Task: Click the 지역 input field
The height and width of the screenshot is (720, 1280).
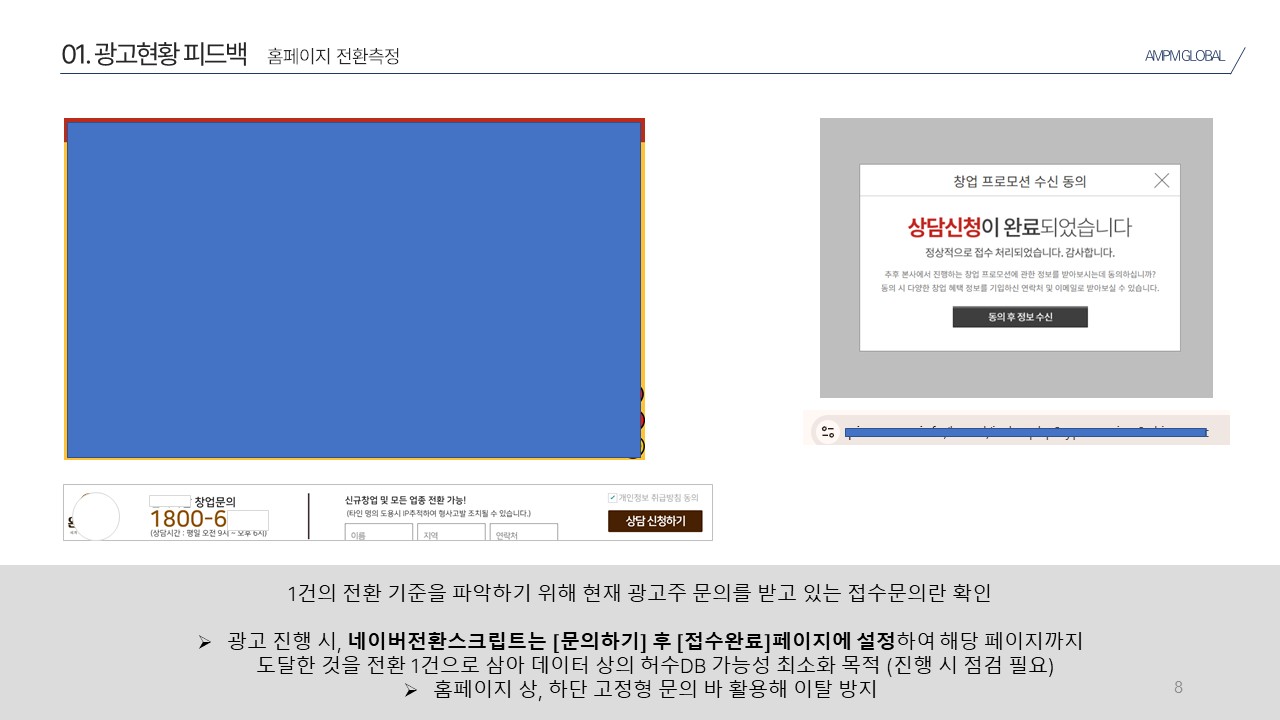Action: tap(451, 533)
